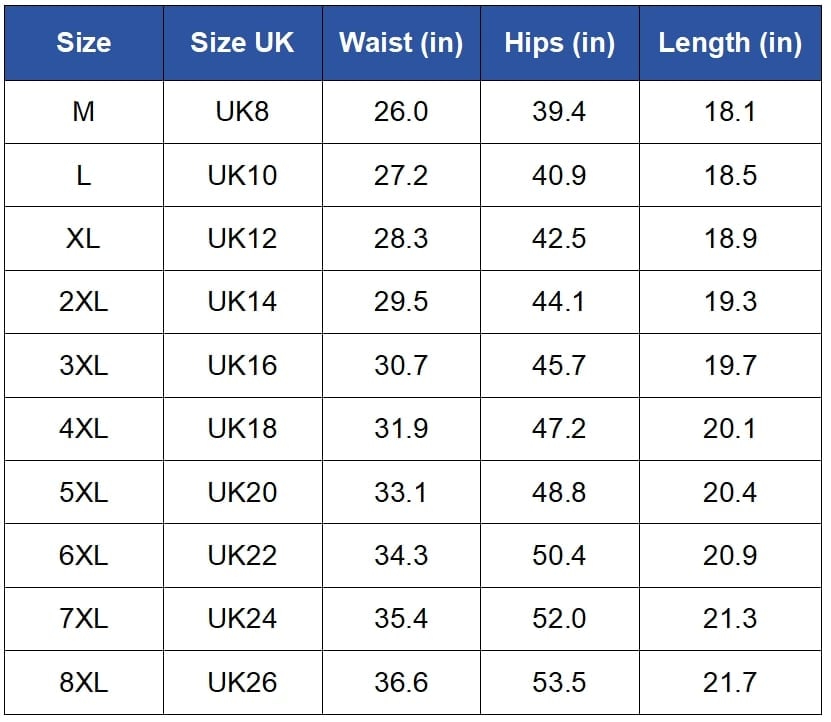The image size is (831, 722).
Task: Select the Hips (in) column header
Action: [559, 43]
